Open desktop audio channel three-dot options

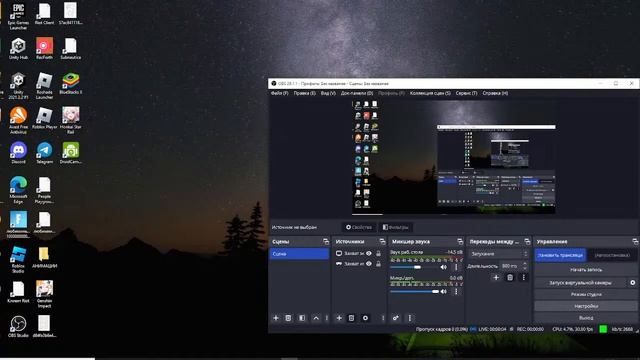tap(456, 267)
